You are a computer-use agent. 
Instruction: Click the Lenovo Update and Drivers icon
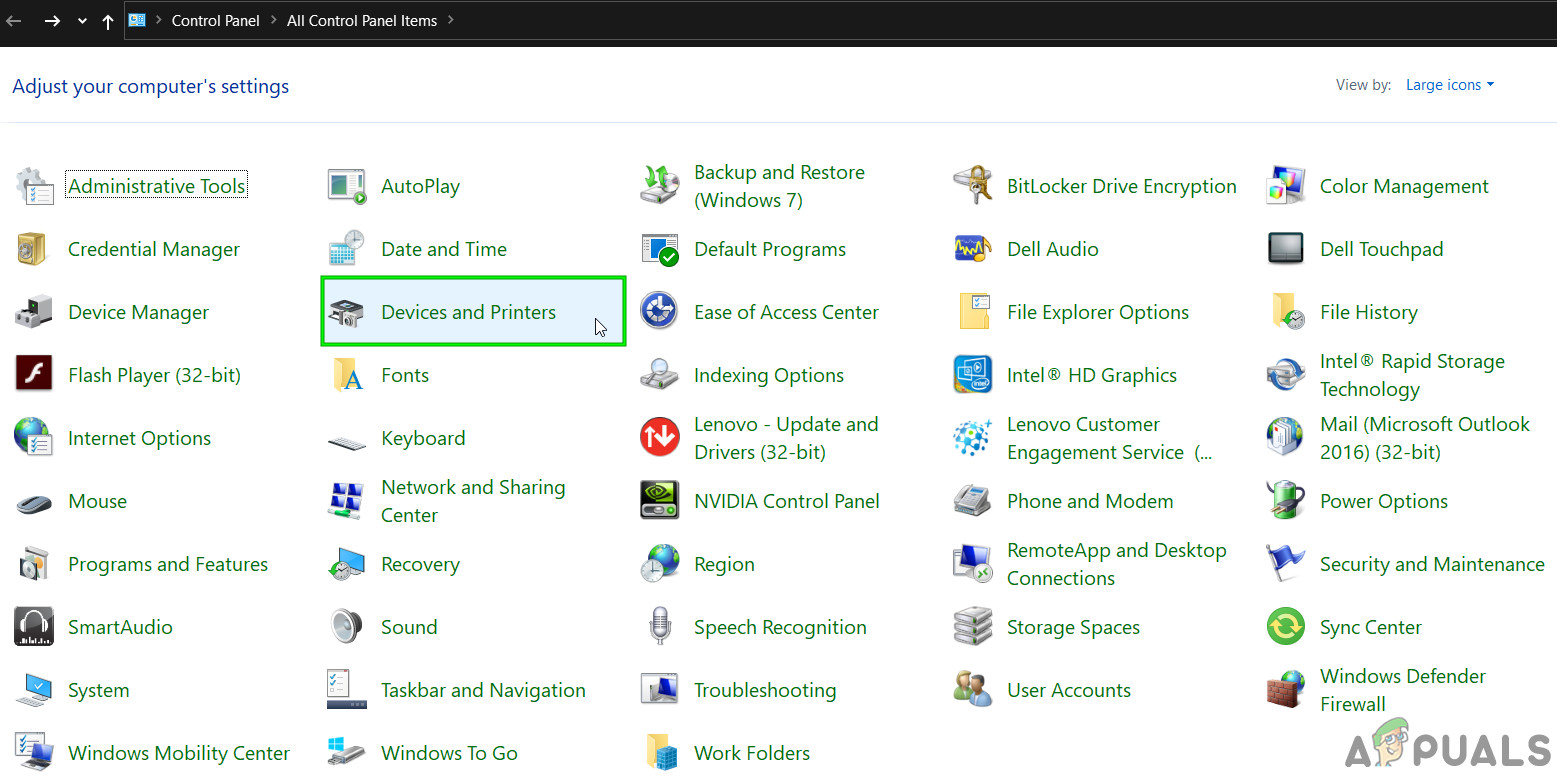point(659,438)
